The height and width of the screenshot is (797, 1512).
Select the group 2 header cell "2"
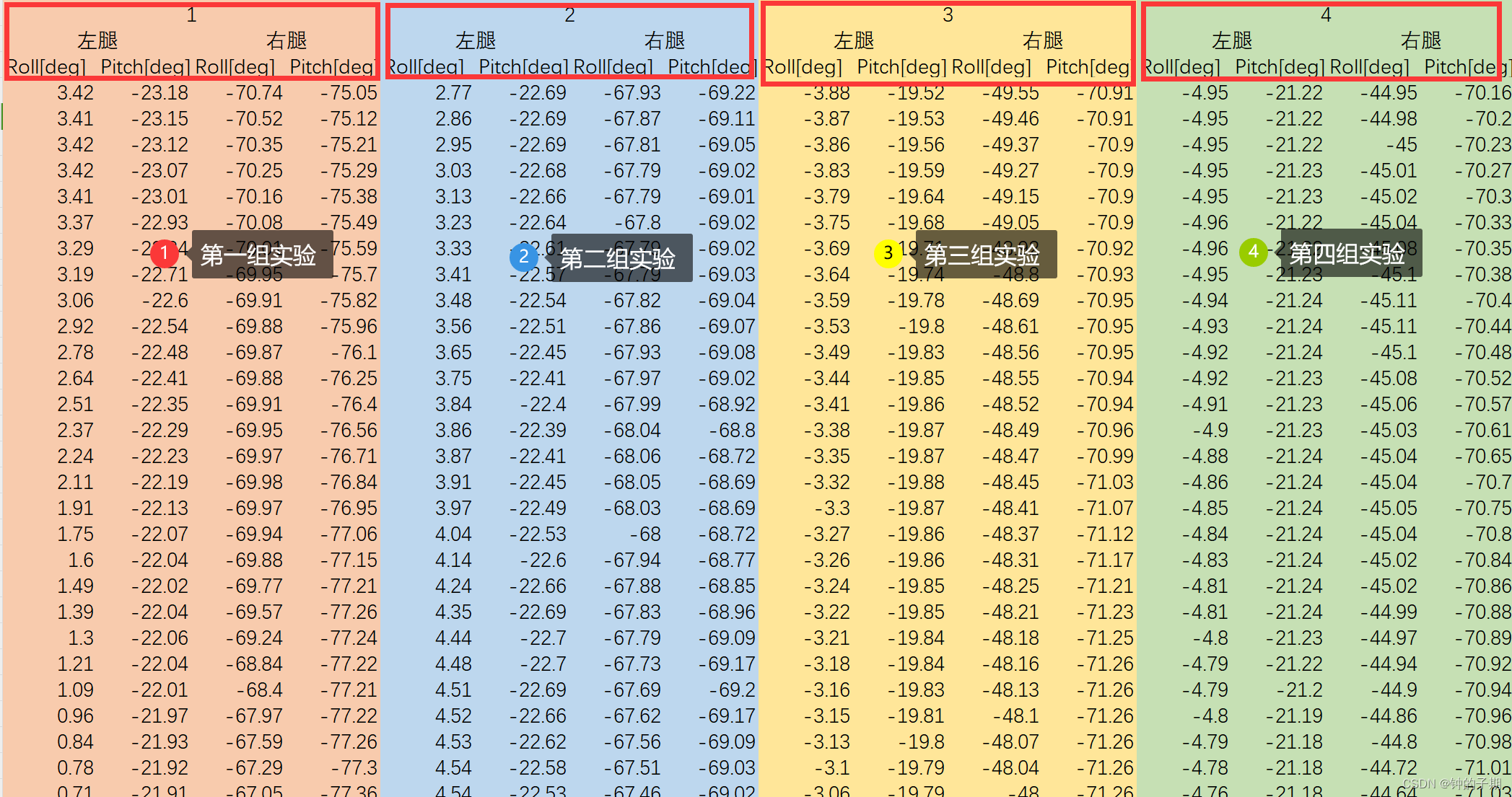pyautogui.click(x=569, y=15)
